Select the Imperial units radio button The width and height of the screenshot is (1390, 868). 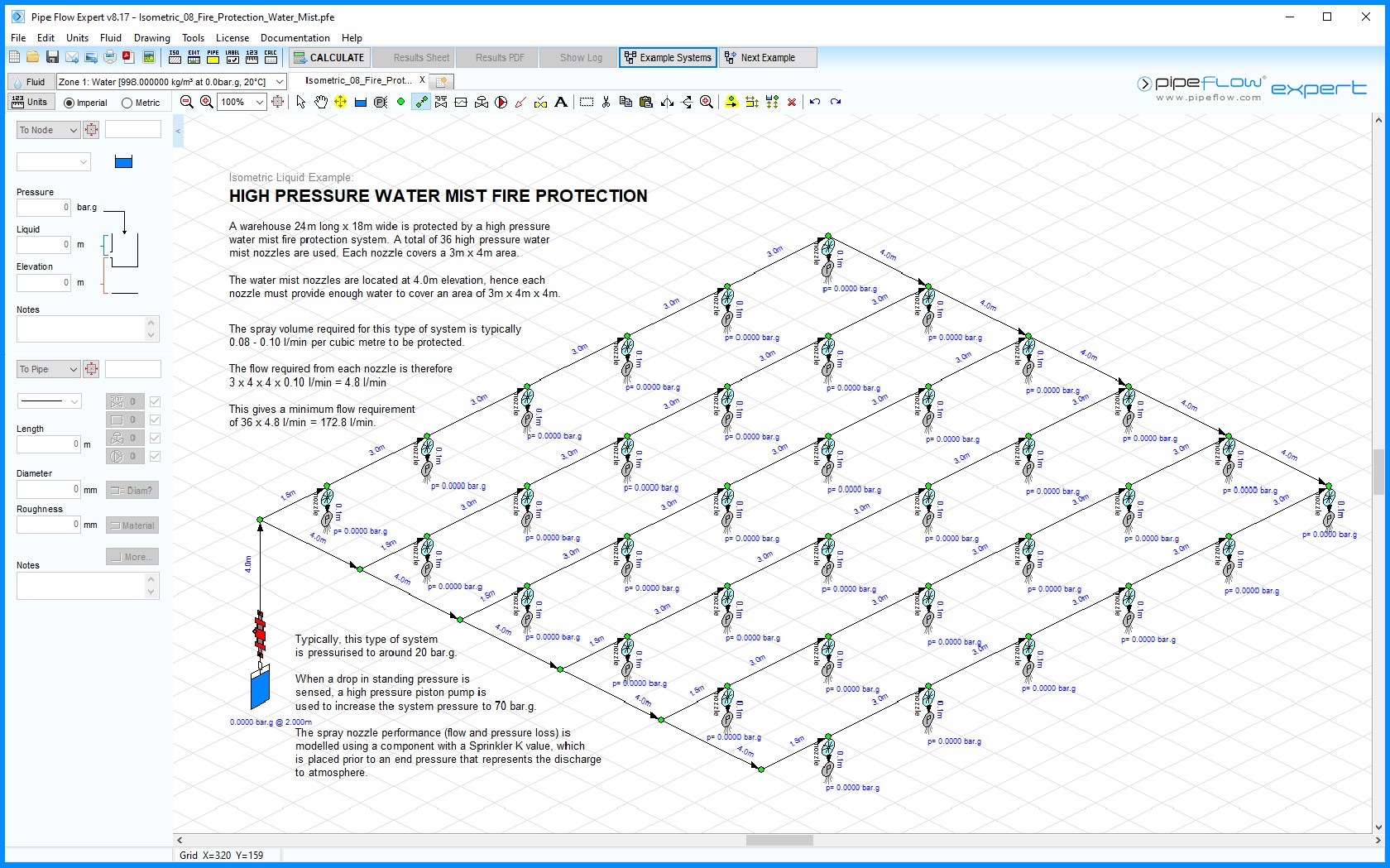(69, 103)
